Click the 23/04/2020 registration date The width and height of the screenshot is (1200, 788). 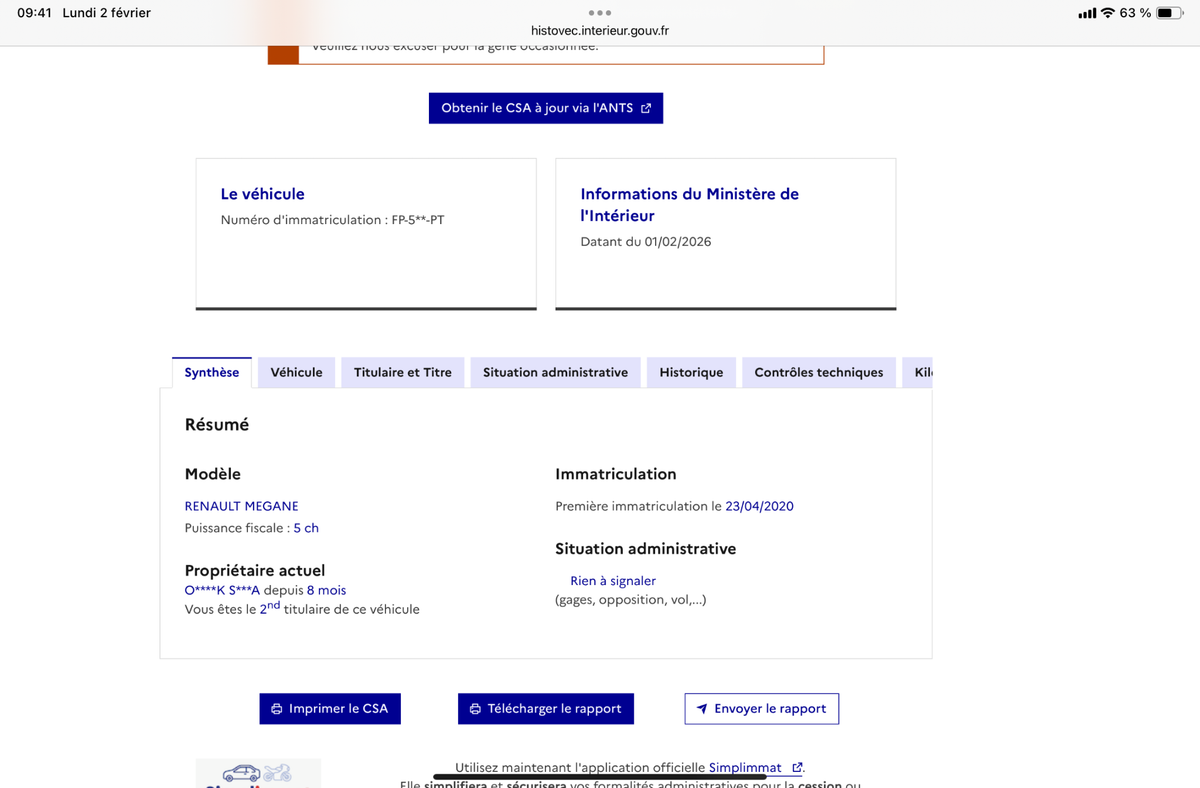[x=759, y=506]
